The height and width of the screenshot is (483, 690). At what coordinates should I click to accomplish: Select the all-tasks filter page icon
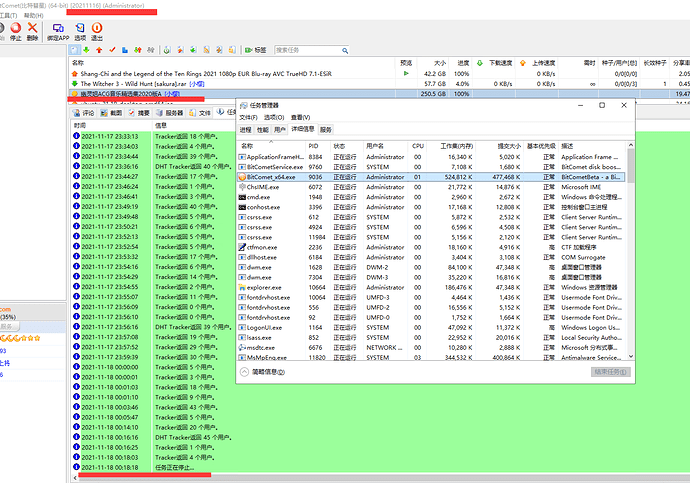74,50
